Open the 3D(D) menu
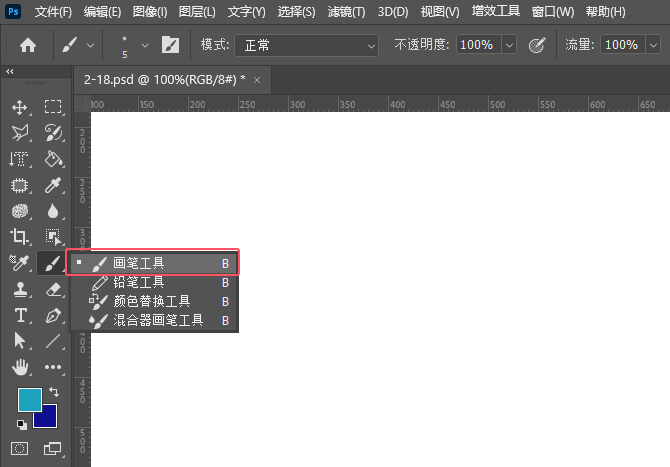Viewport: 670px width, 467px height. click(393, 12)
